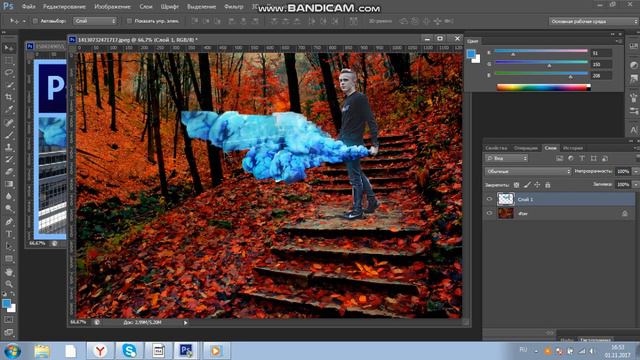Select the Gradient tool
The width and height of the screenshot is (640, 360).
(9, 184)
